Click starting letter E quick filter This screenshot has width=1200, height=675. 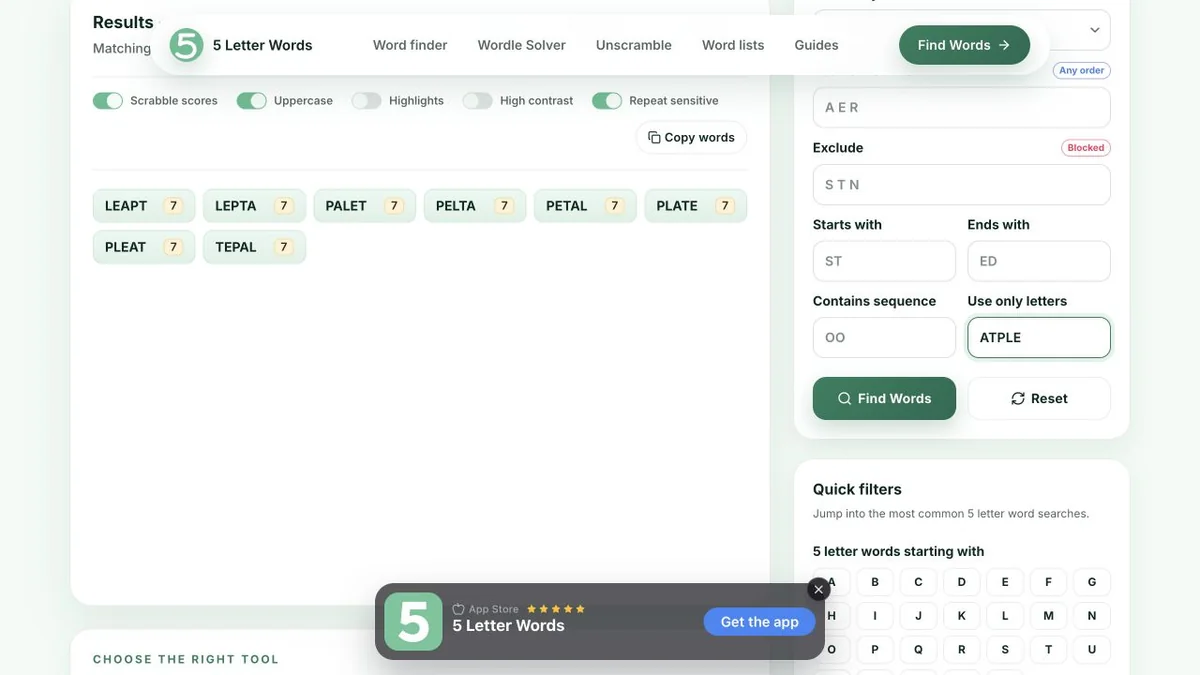click(1005, 582)
